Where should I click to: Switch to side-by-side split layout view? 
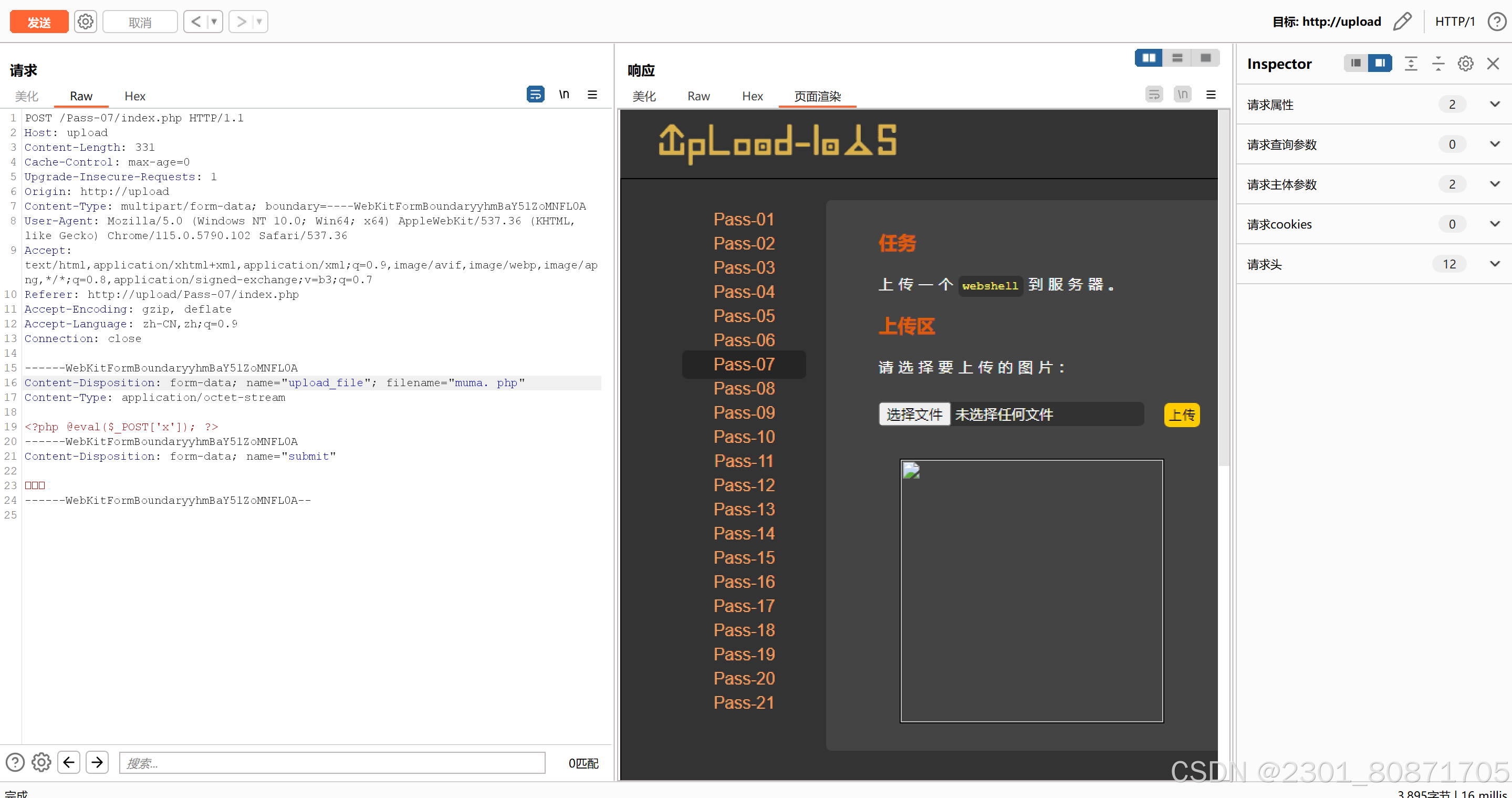click(1149, 58)
